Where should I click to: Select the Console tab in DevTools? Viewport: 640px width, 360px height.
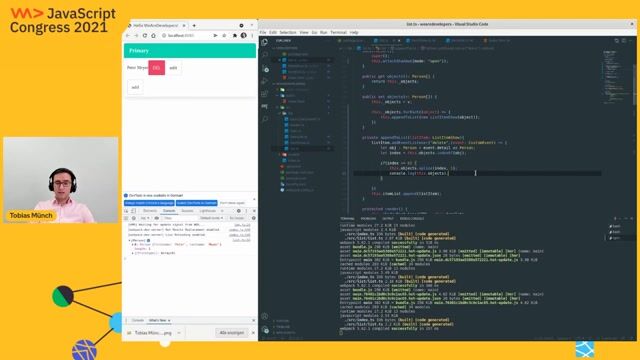[x=169, y=211]
